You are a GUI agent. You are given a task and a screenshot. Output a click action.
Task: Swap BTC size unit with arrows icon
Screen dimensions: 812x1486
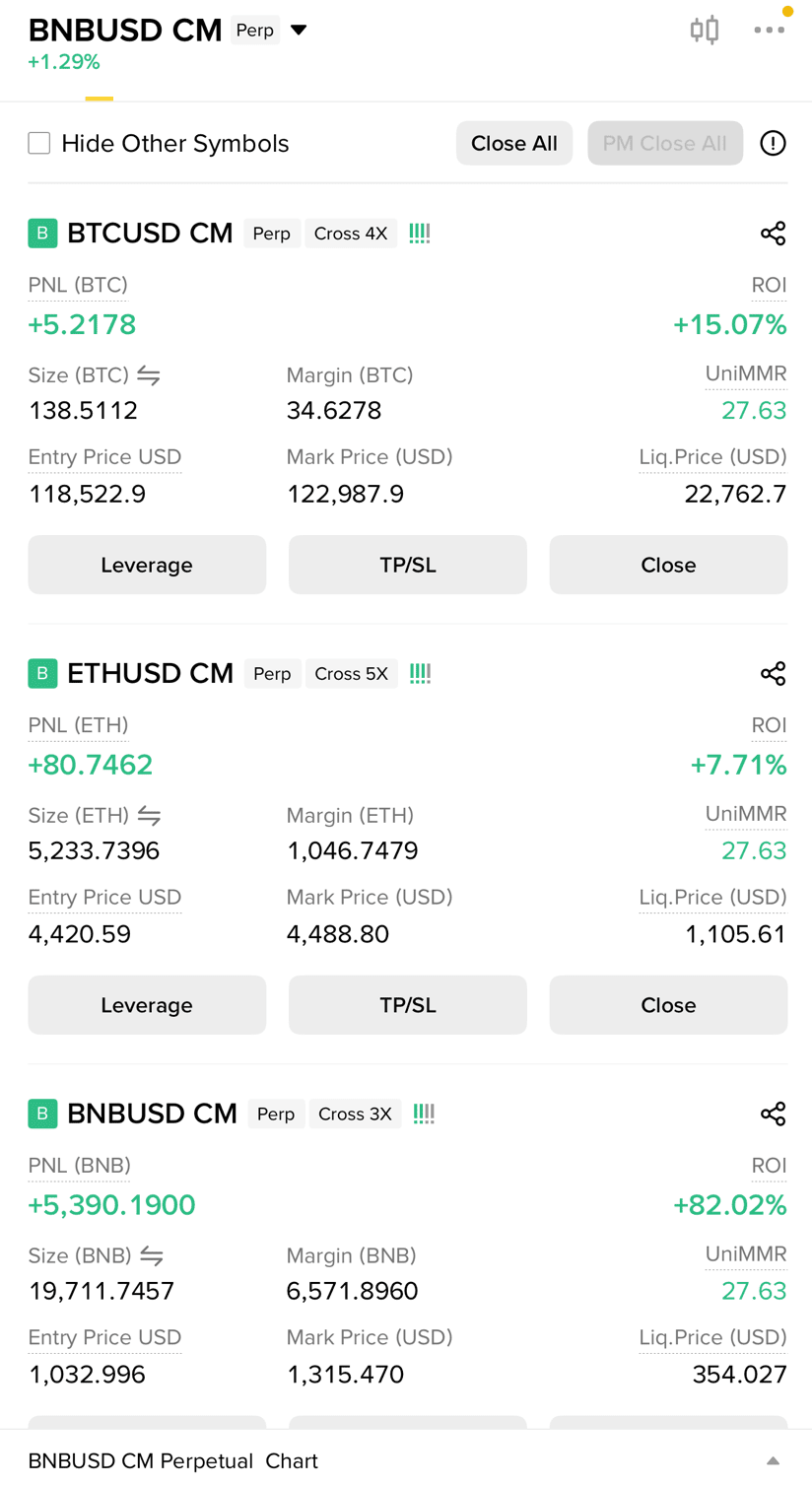pos(149,375)
